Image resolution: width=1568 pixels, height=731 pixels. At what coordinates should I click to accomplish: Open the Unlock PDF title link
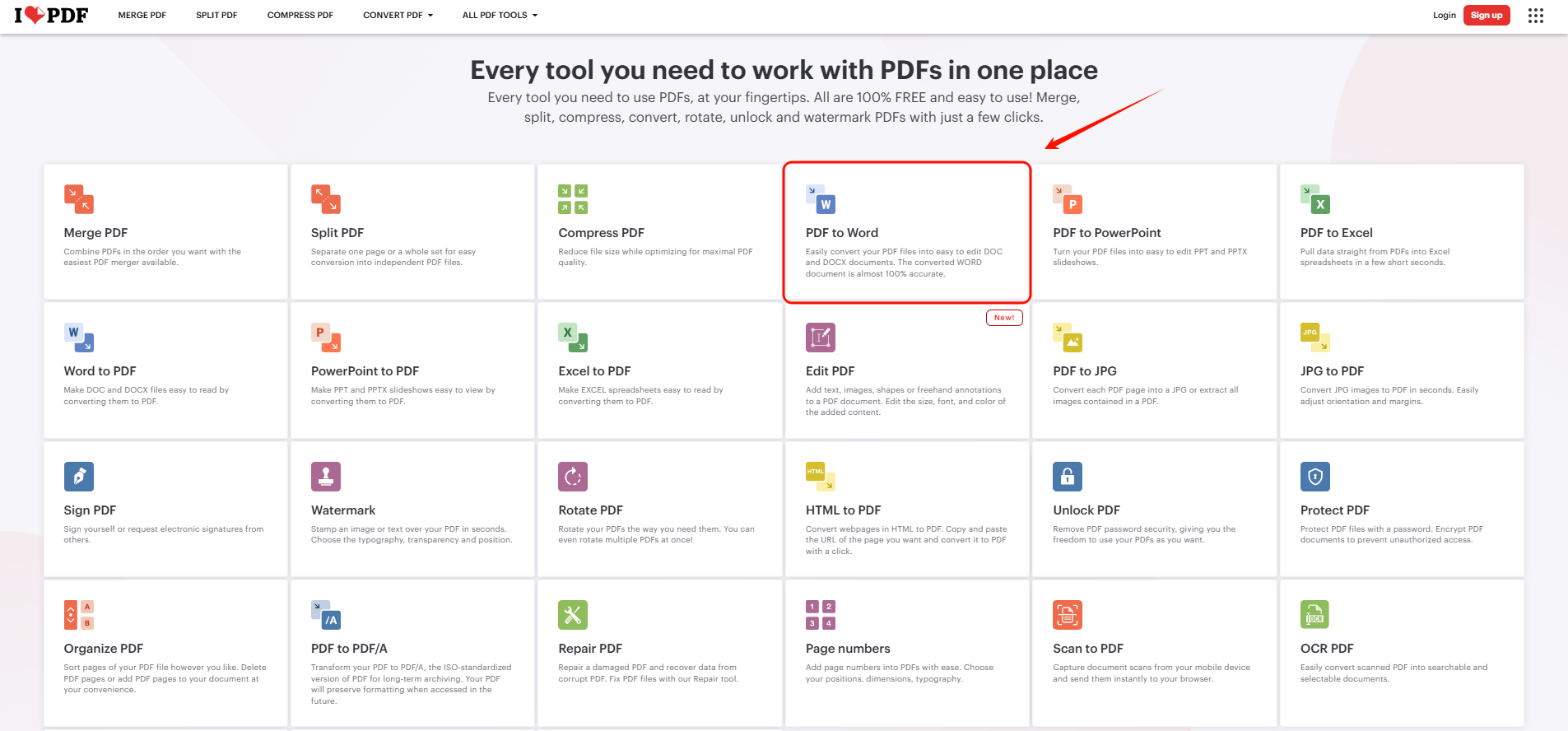coord(1086,510)
